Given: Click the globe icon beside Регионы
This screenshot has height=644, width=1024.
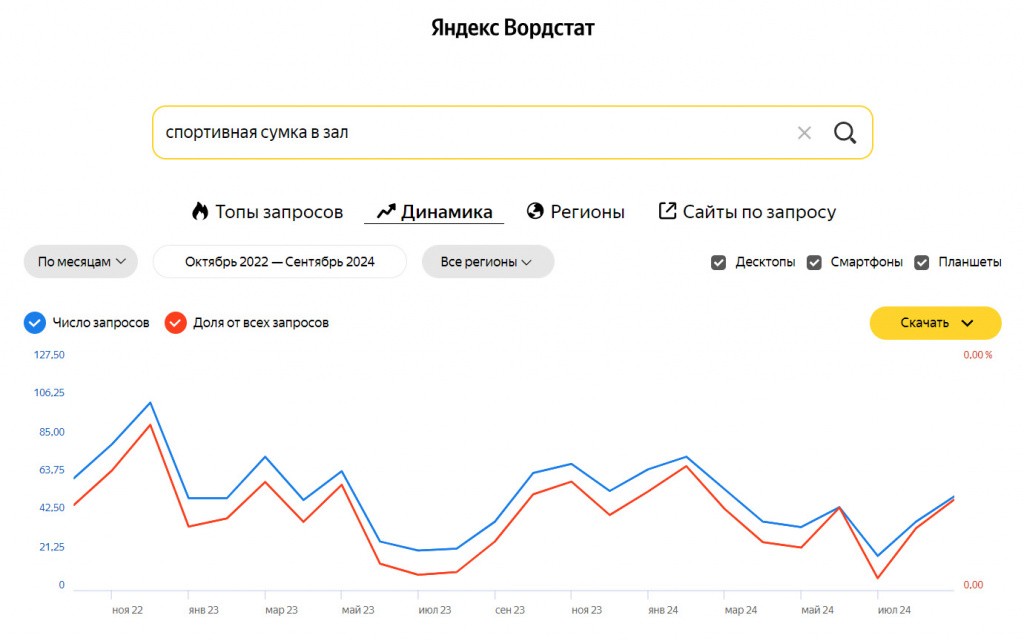Looking at the screenshot, I should coord(535,211).
